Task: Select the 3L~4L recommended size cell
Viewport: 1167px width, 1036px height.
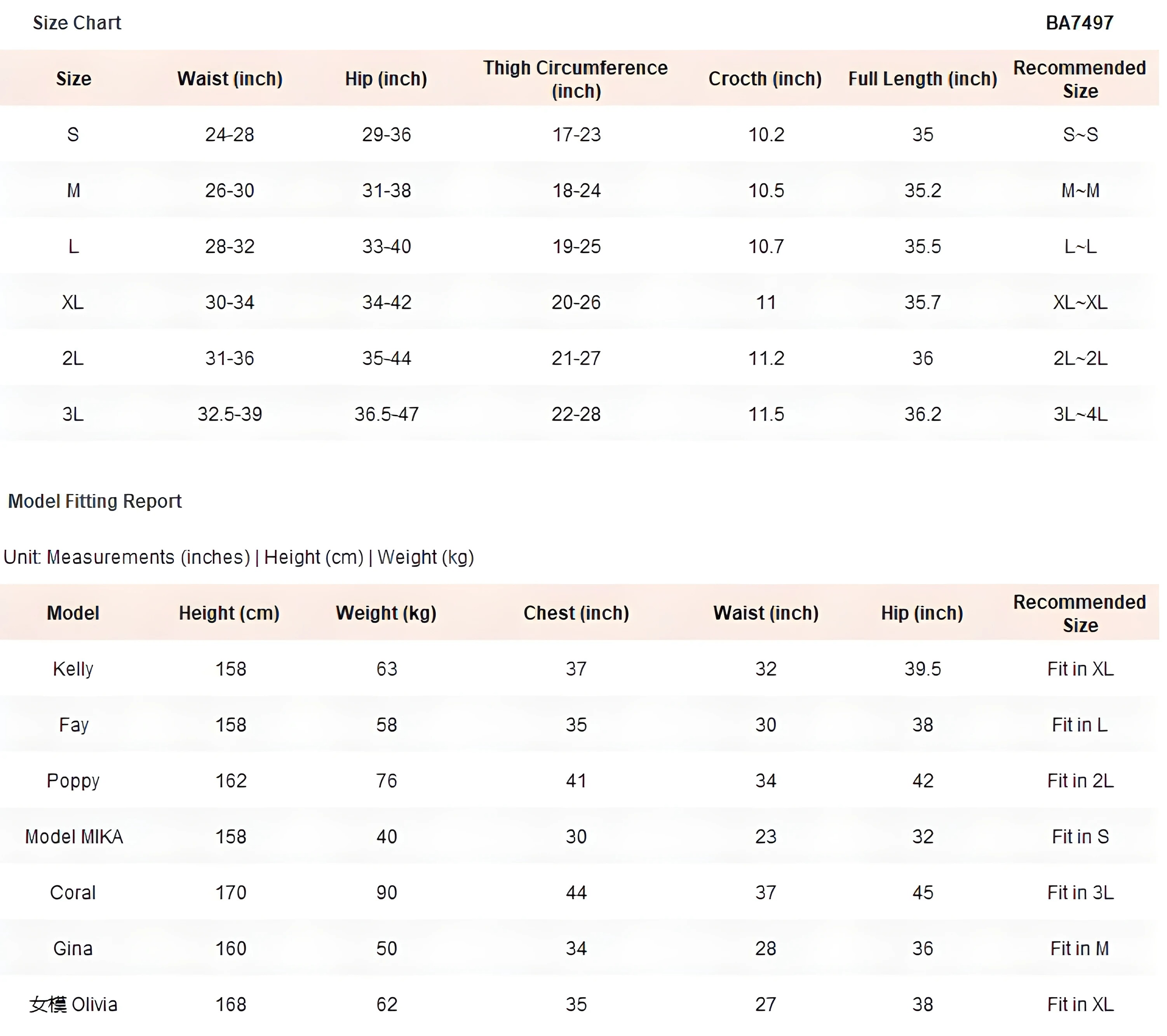Action: point(1080,414)
